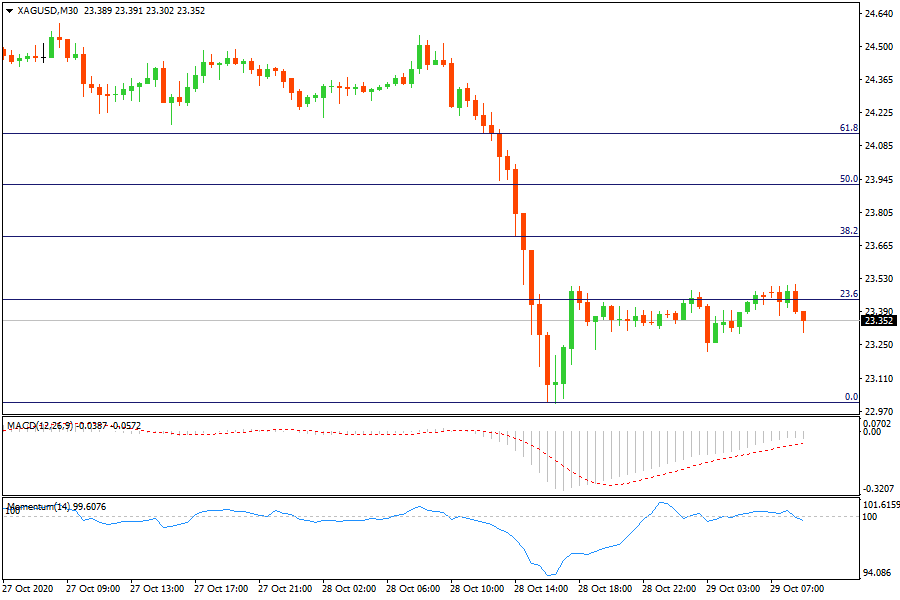Select the 61.8 Fibonacci level label
Screen dimensions: 900x600
[x=848, y=128]
